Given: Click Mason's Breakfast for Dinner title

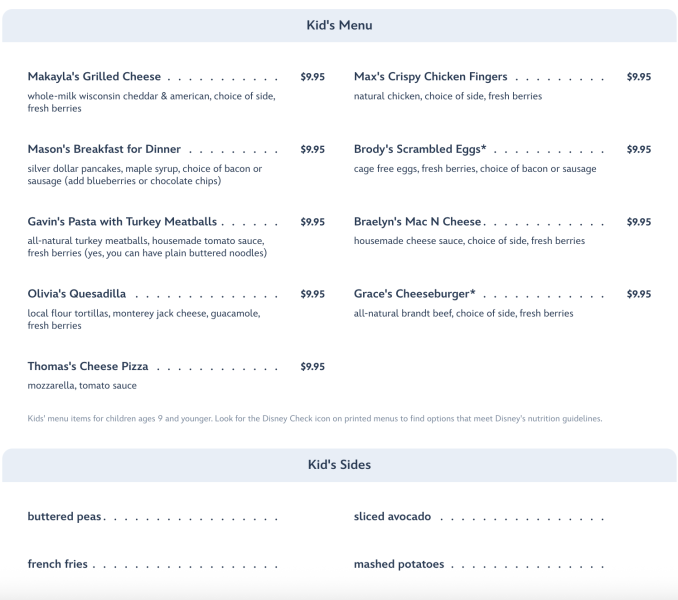Looking at the screenshot, I should tap(104, 149).
